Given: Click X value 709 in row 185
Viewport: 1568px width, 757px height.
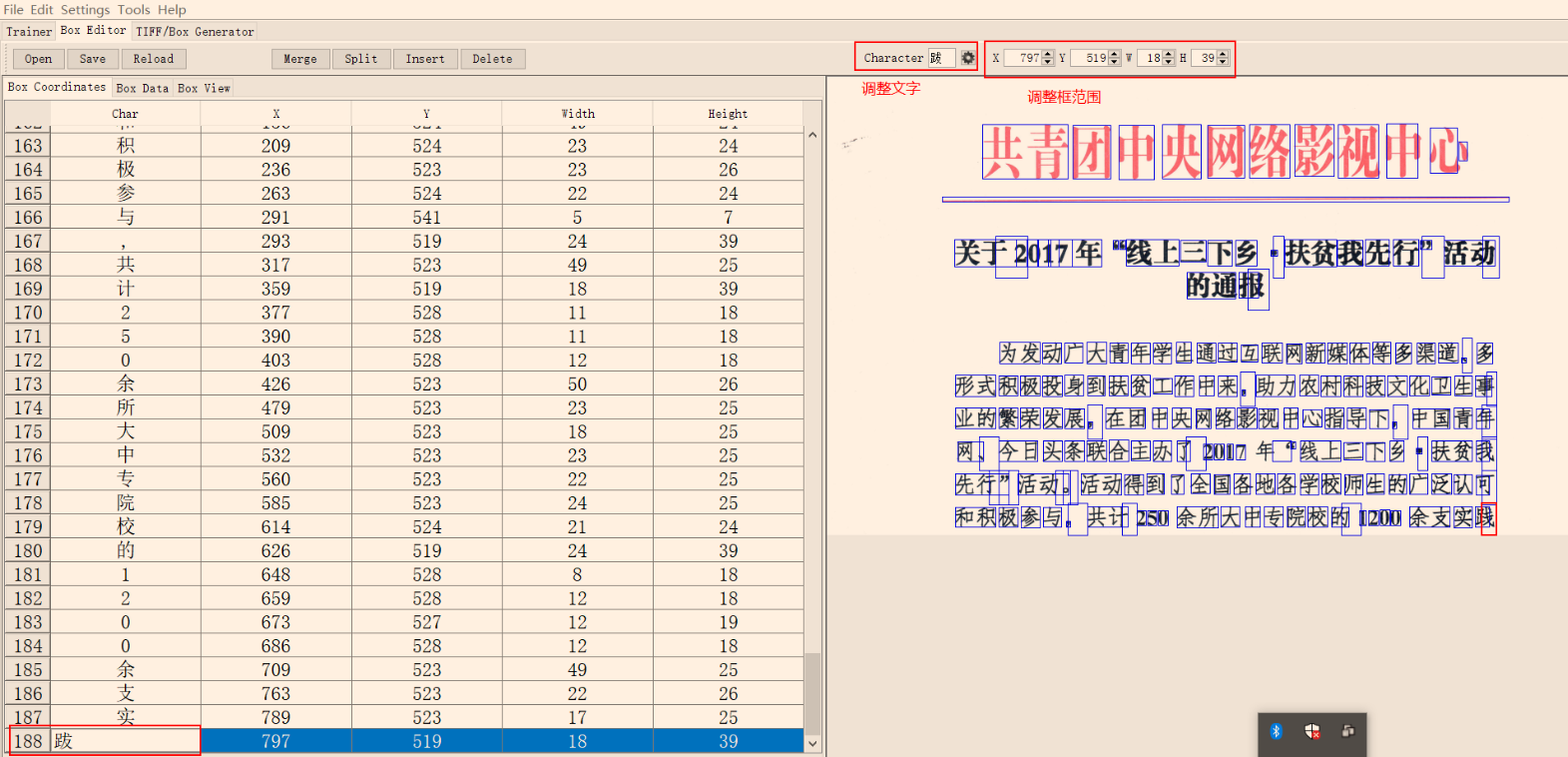Looking at the screenshot, I should tap(276, 670).
